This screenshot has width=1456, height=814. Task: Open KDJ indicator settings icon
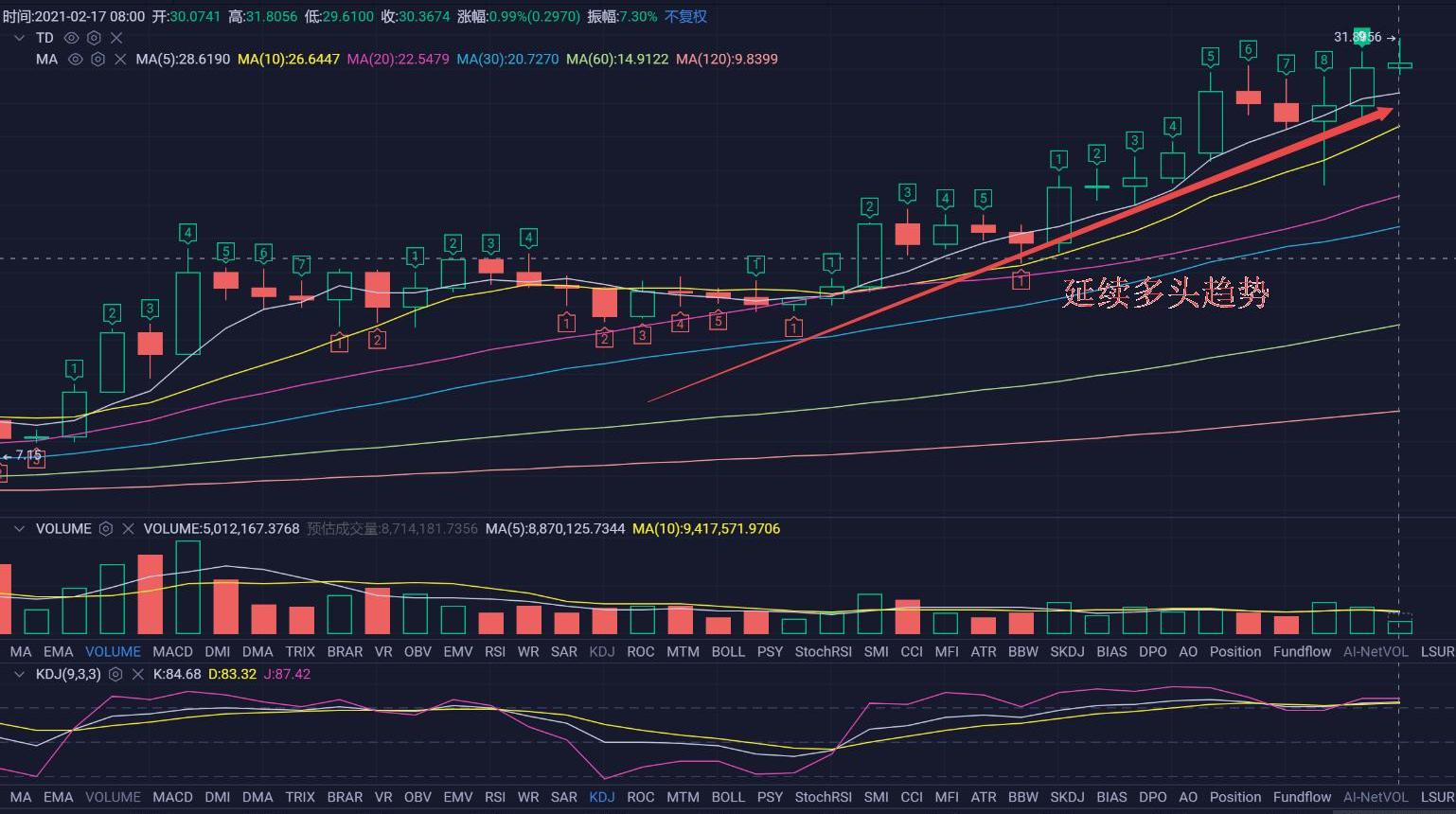coord(115,675)
